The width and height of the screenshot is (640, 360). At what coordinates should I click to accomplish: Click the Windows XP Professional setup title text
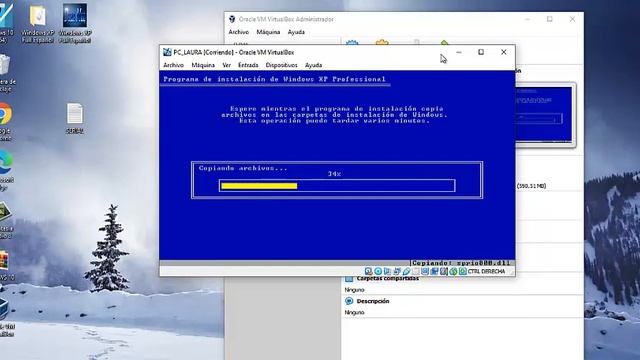tap(274, 79)
